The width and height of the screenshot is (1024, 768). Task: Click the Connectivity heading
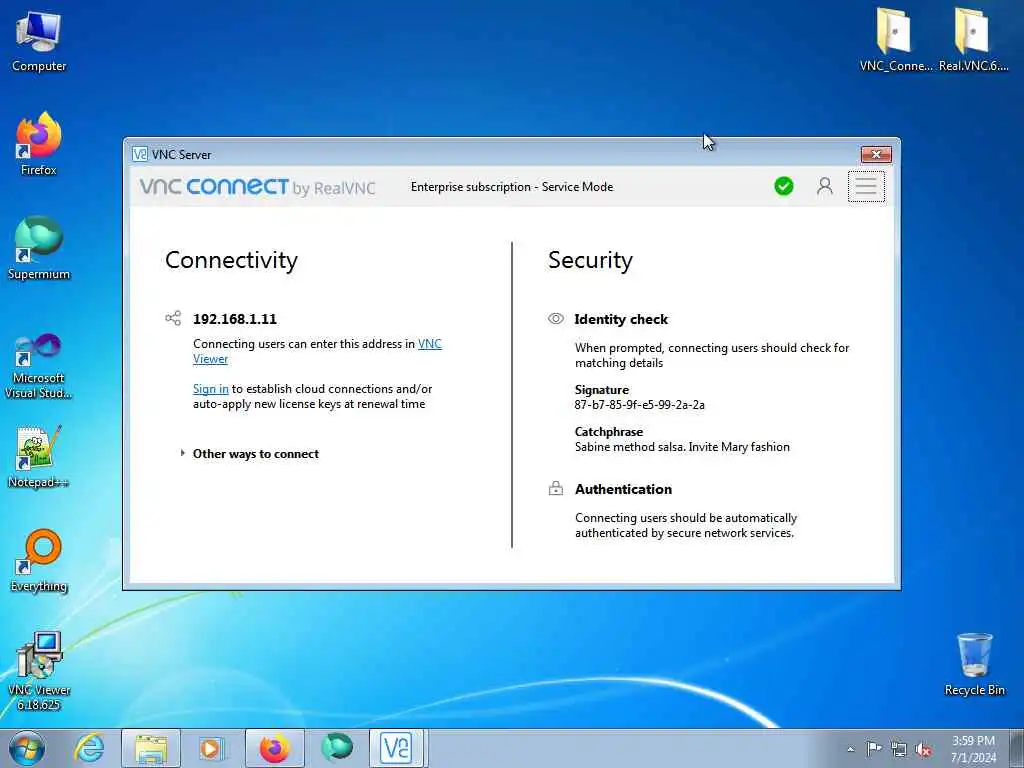(x=231, y=260)
